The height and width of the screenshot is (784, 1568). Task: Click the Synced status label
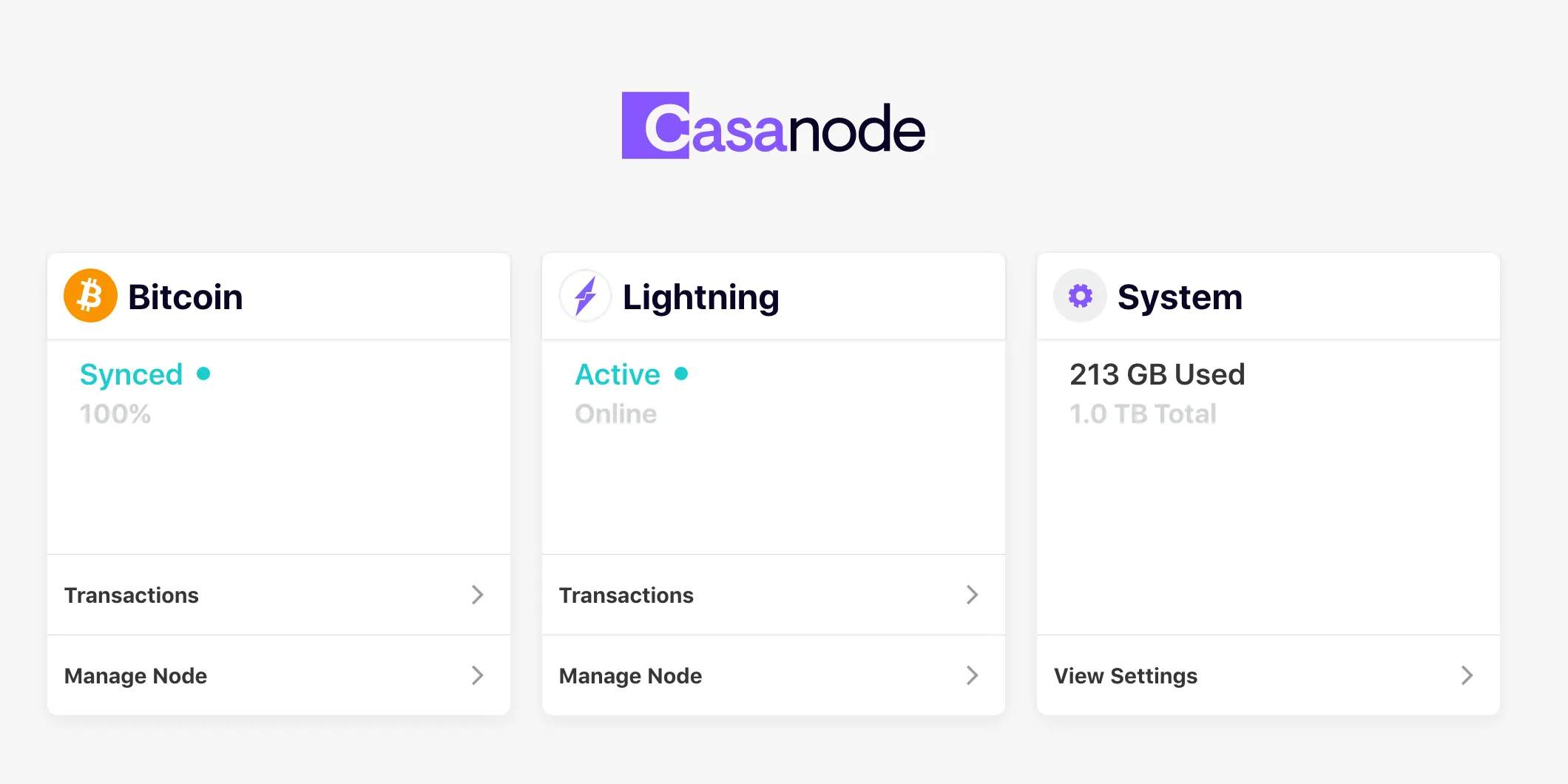point(132,375)
